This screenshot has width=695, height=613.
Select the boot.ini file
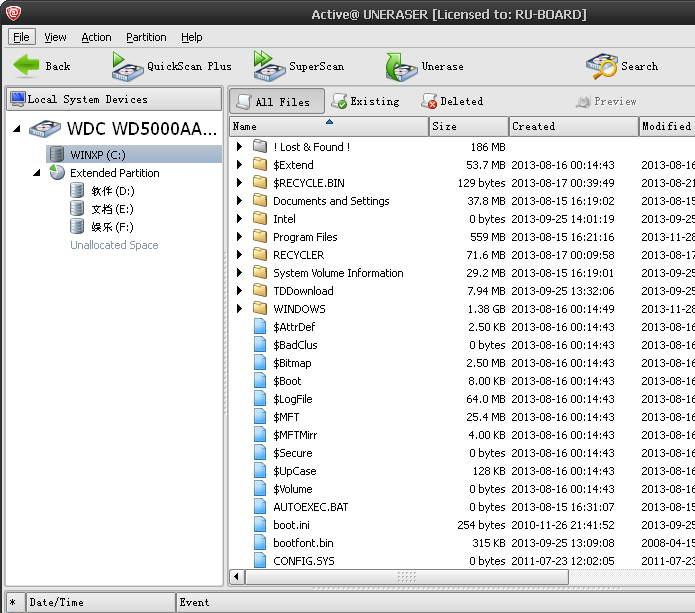coord(291,525)
